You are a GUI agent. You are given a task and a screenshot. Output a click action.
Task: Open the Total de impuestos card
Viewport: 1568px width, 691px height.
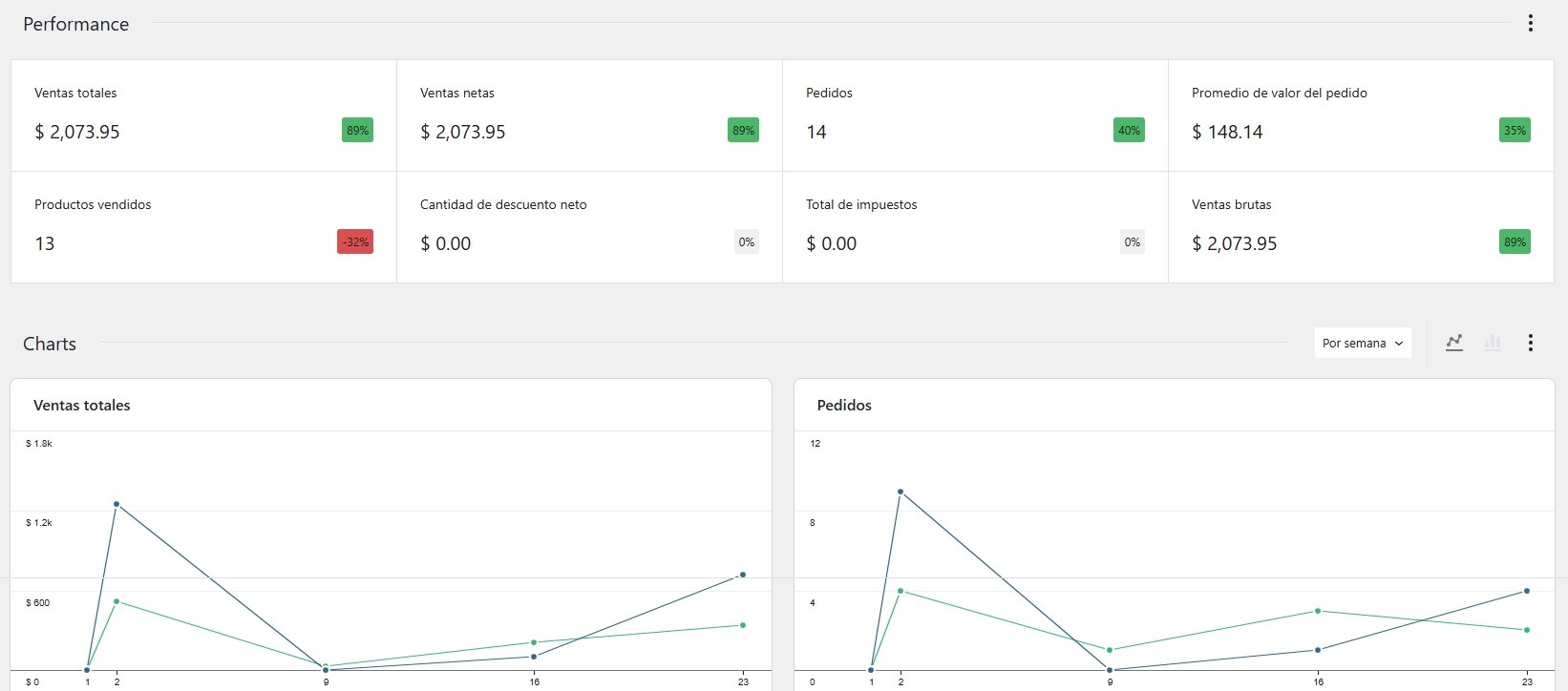click(x=975, y=227)
